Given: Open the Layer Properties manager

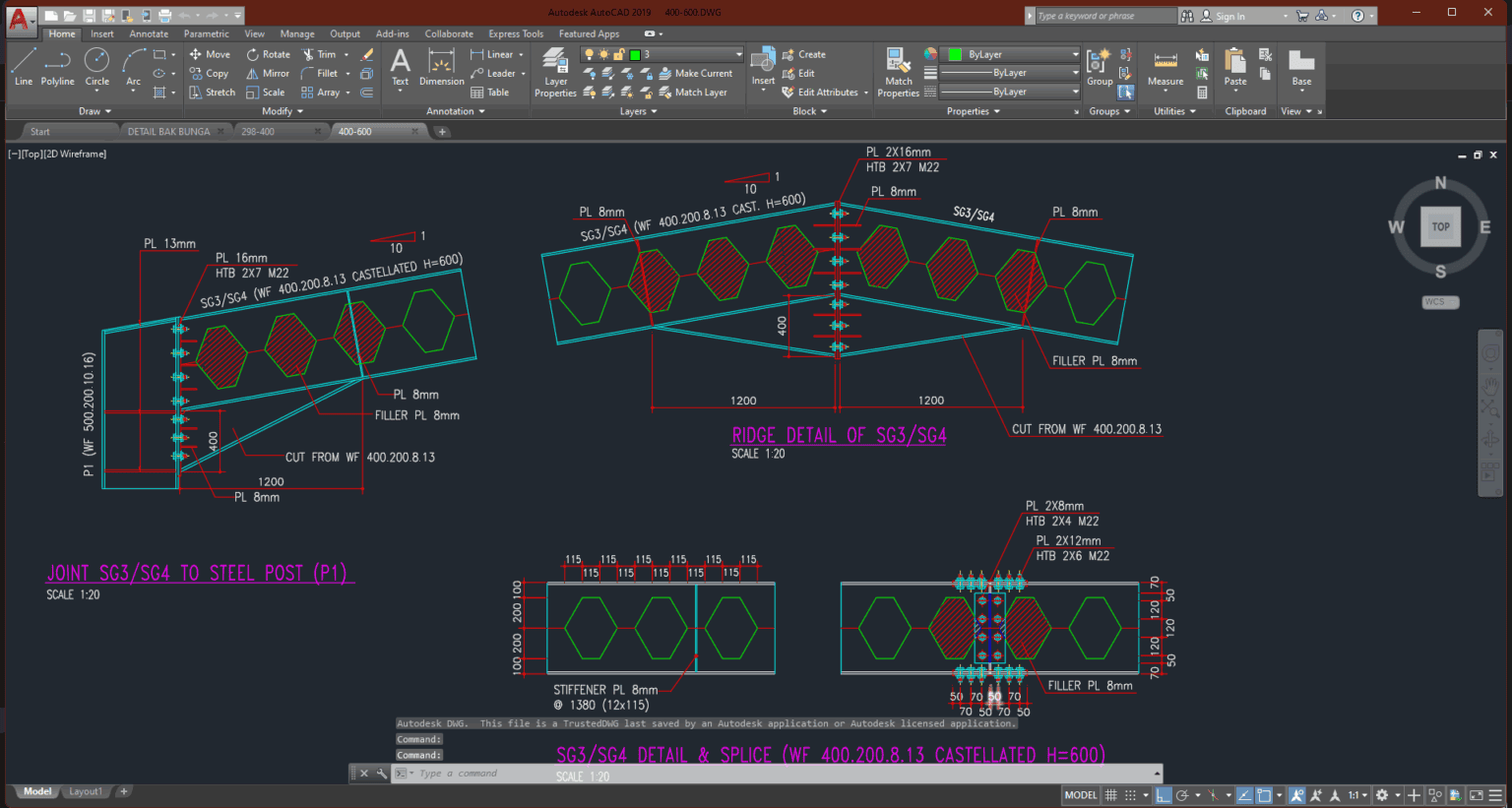Looking at the screenshot, I should coord(555,69).
